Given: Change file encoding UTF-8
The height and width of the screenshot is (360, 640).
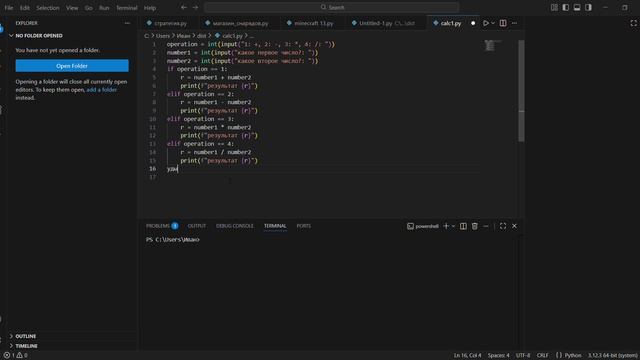Looking at the screenshot, I should [x=522, y=356].
